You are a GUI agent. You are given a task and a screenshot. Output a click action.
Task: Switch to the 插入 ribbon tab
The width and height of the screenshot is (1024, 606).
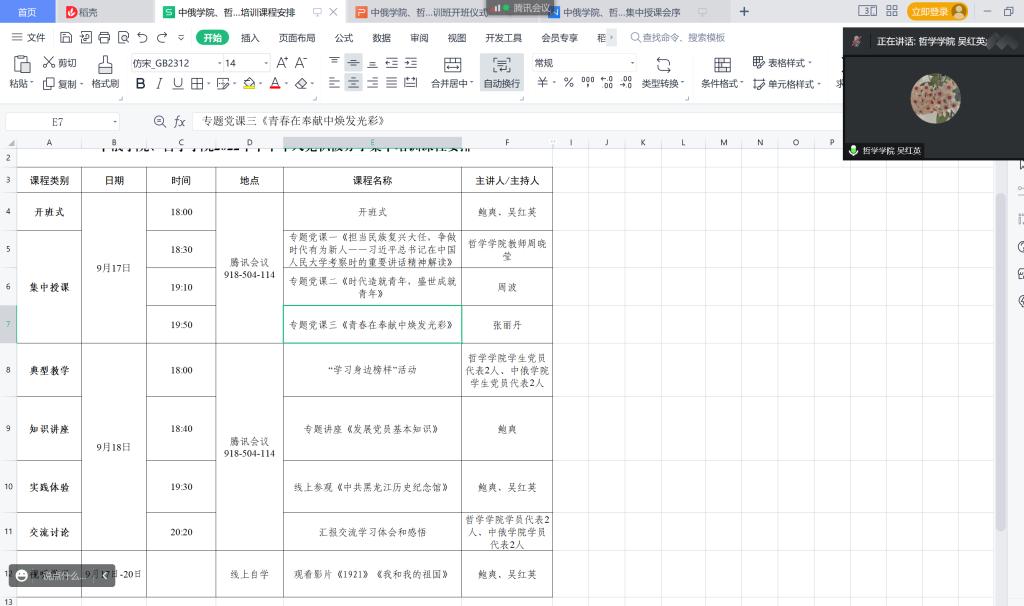[250, 38]
